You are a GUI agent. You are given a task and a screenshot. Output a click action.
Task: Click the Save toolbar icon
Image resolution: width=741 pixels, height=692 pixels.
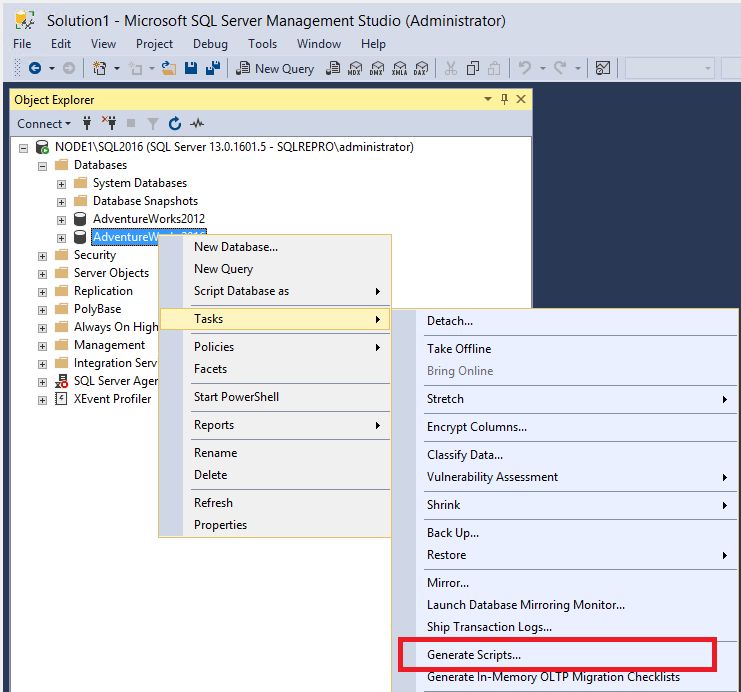(191, 69)
